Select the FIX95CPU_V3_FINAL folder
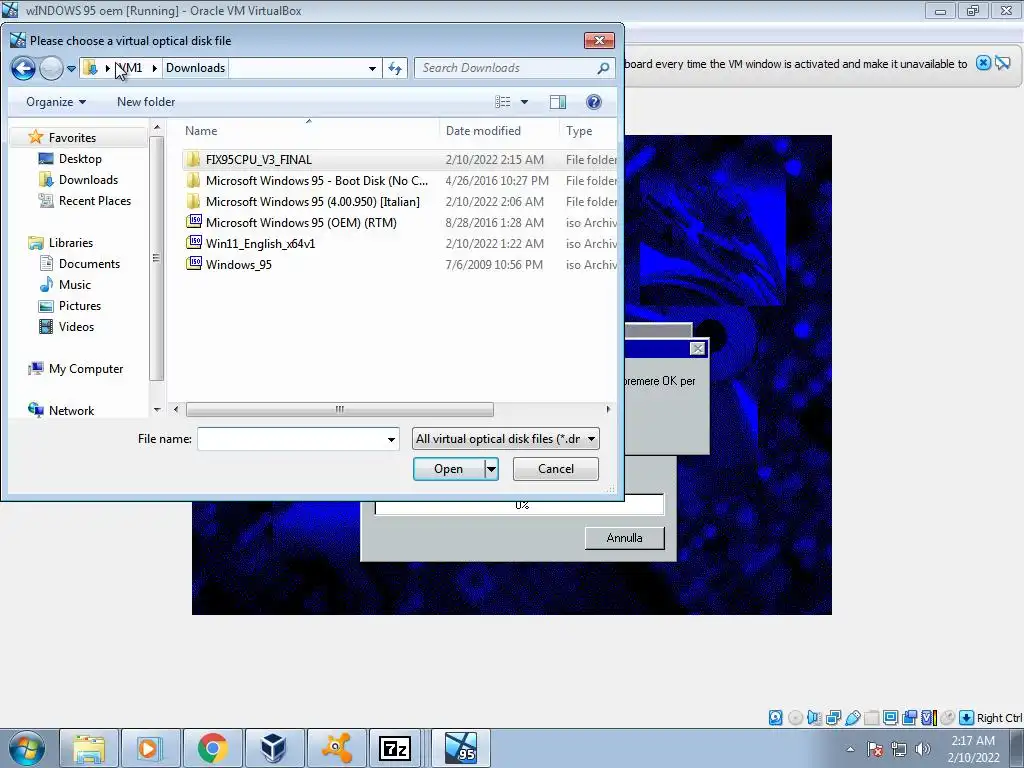 259,159
